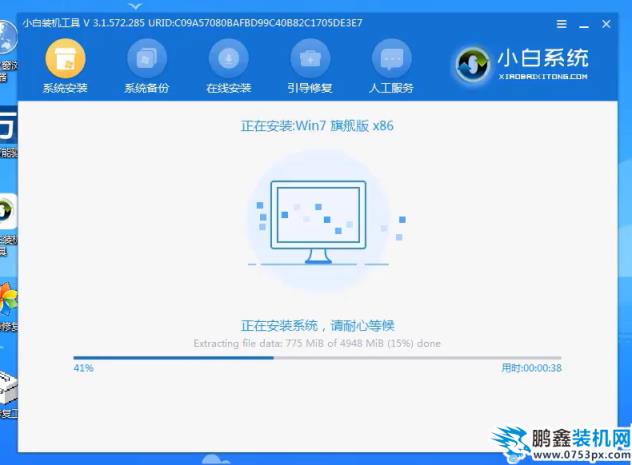Click the 系统备份 tab label
Viewport: 632px width, 465px height.
click(147, 88)
